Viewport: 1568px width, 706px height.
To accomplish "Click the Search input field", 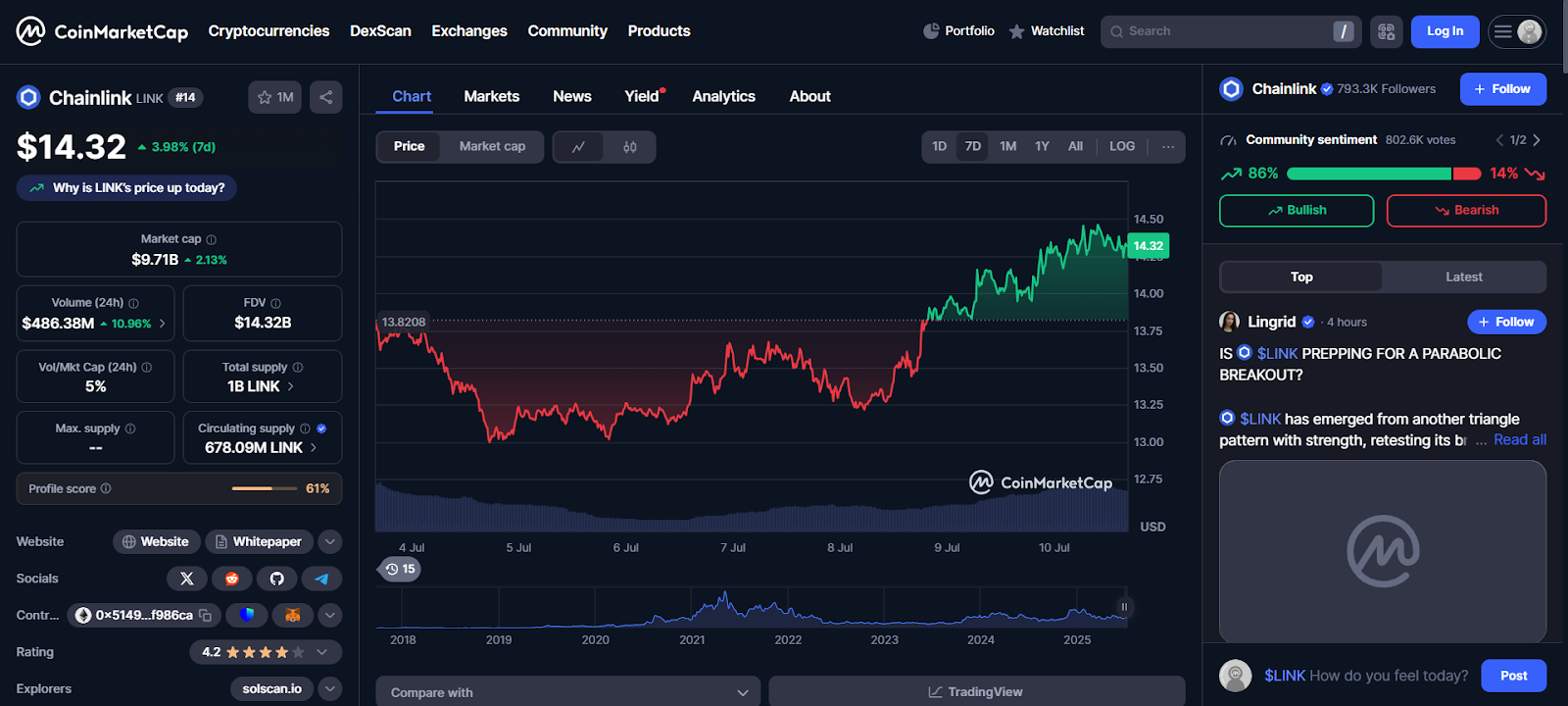I will [1231, 31].
